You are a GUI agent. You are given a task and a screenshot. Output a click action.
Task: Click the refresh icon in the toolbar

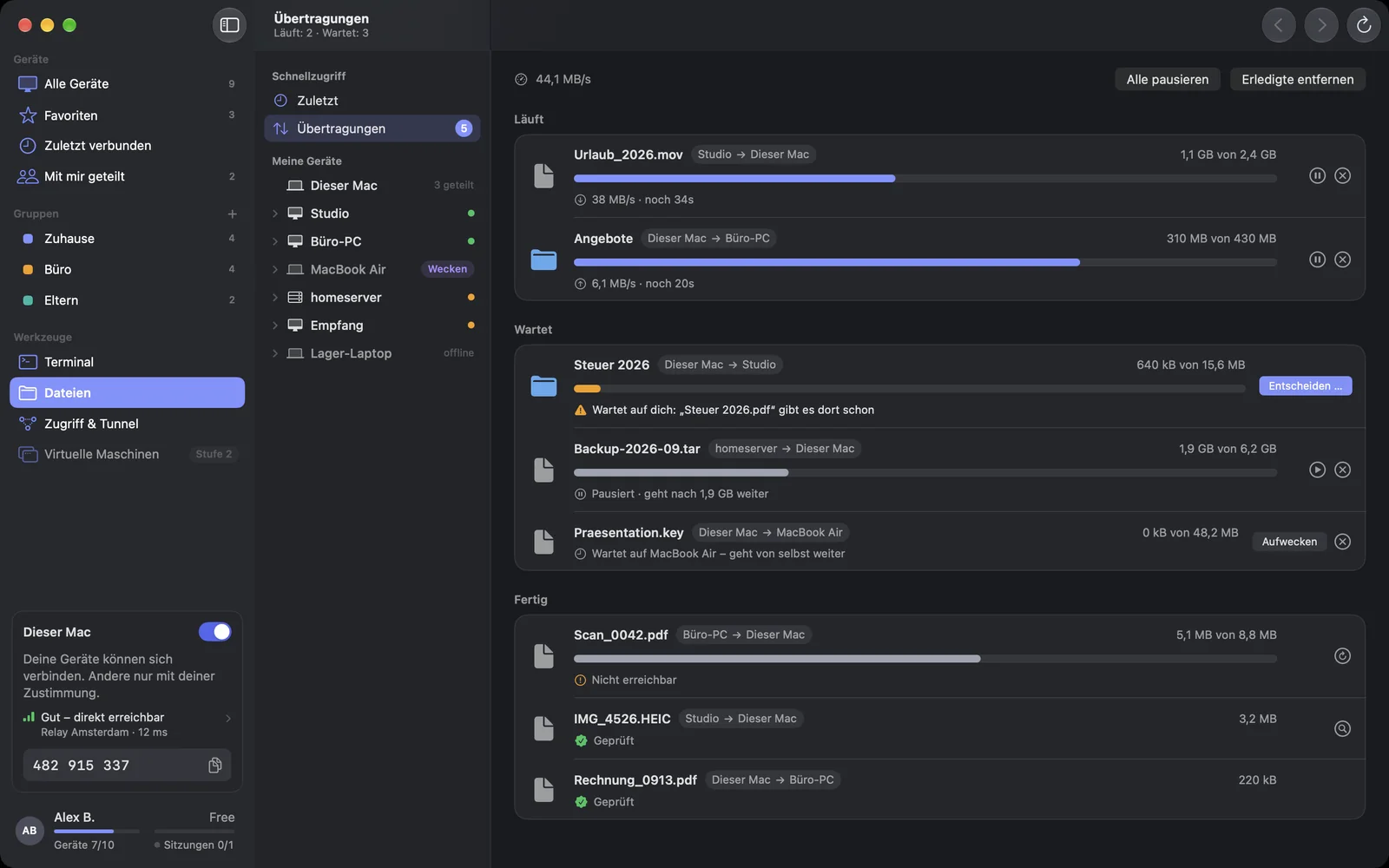[1363, 25]
